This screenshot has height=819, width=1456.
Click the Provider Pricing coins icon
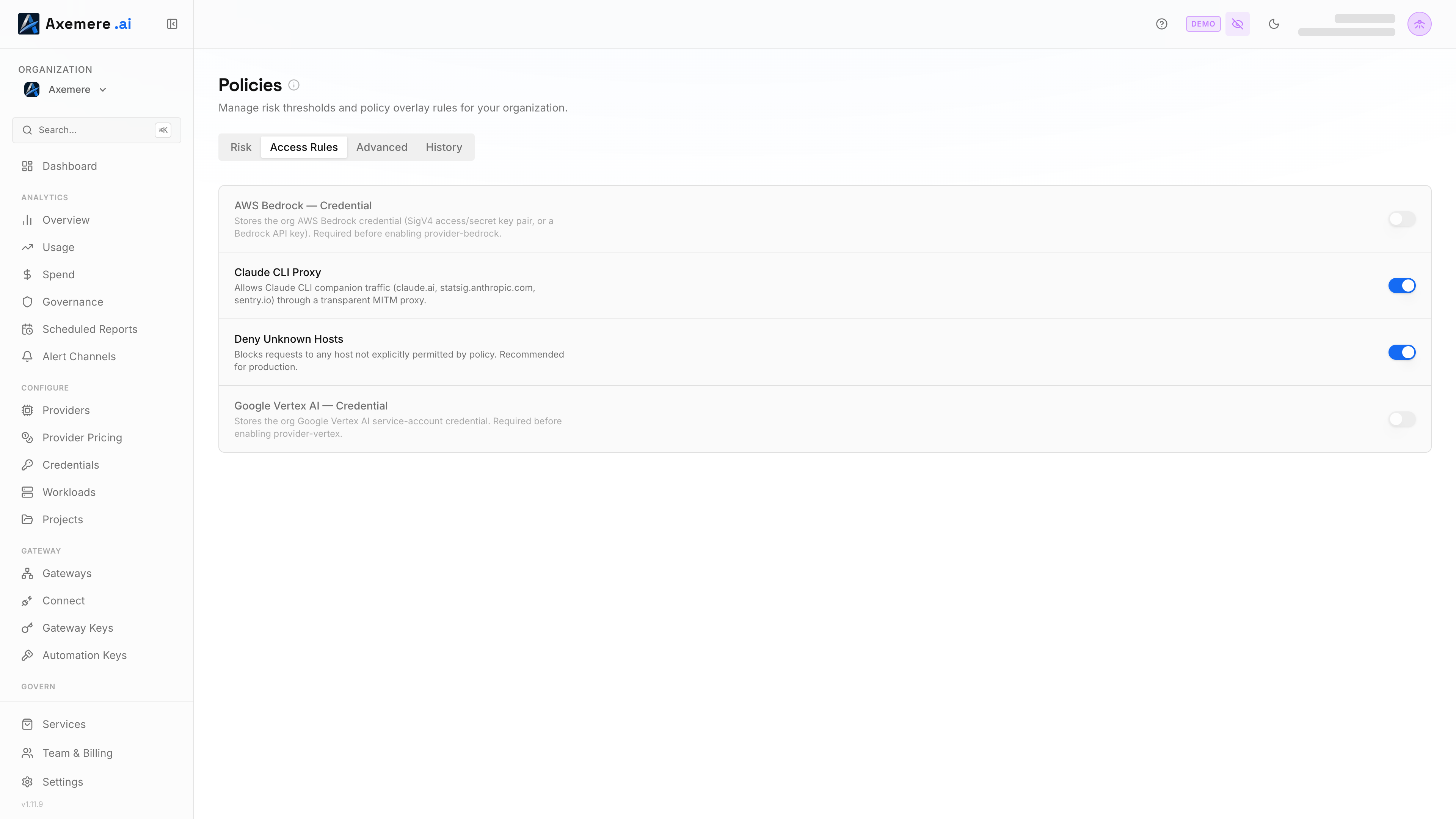click(x=27, y=438)
